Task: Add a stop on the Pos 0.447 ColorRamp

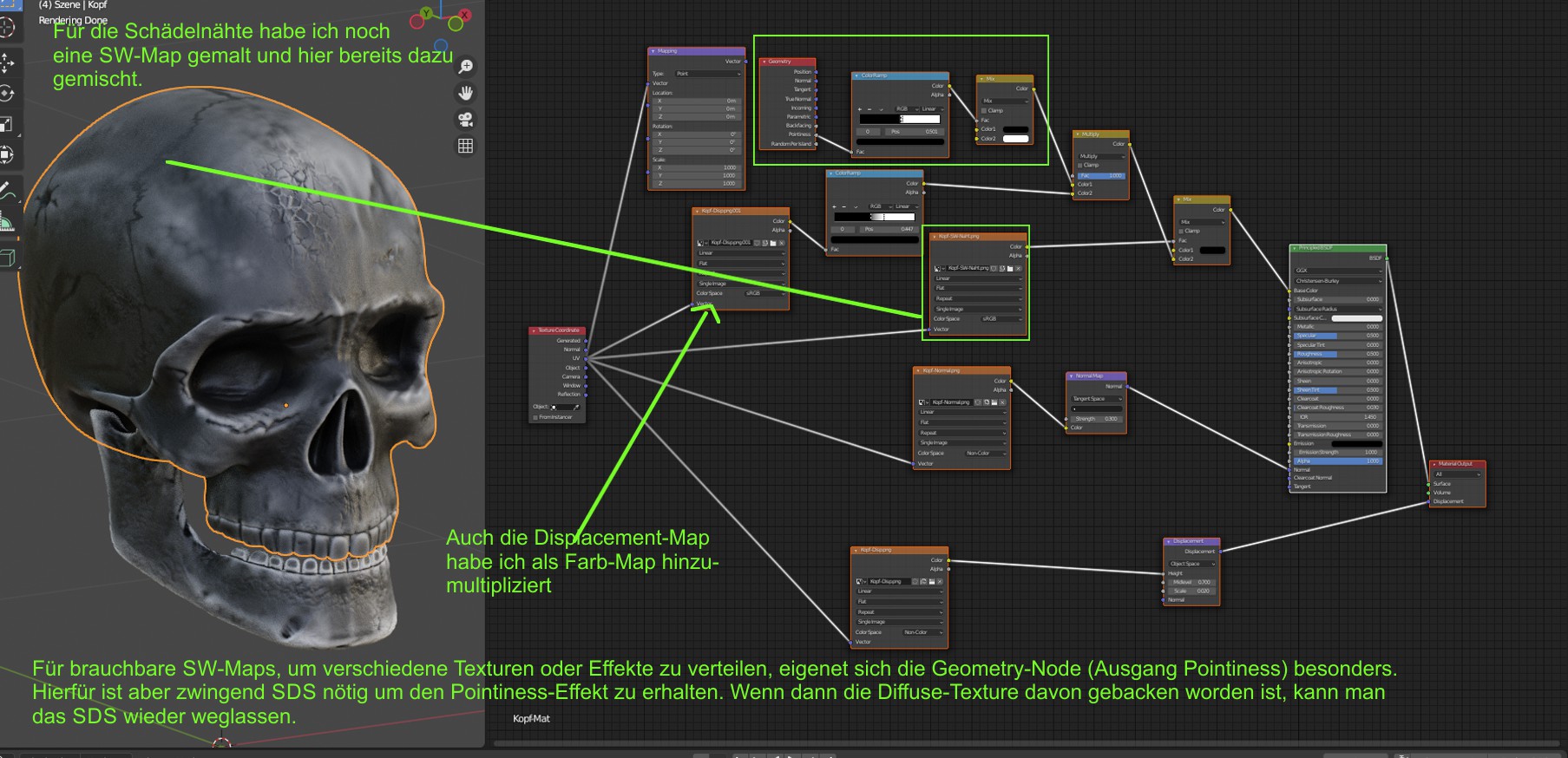Action: pyautogui.click(x=835, y=206)
